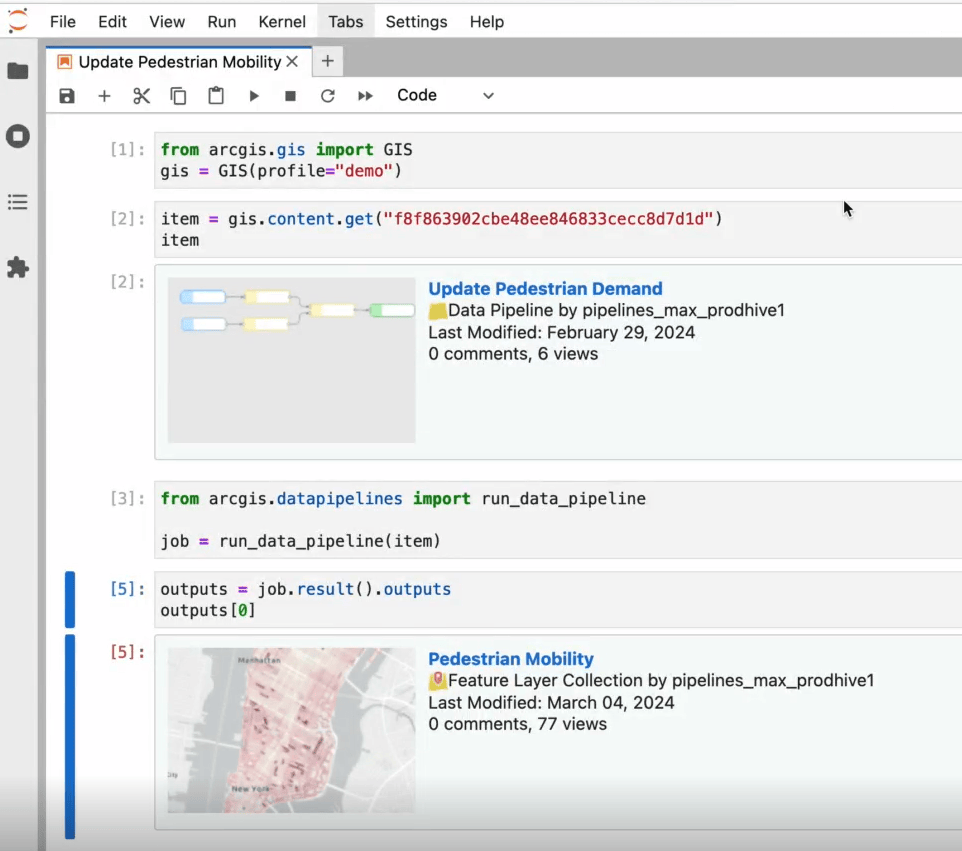Screen dimensions: 962x851
Task: Copy the selected cell using the copy icon
Action: [x=178, y=95]
